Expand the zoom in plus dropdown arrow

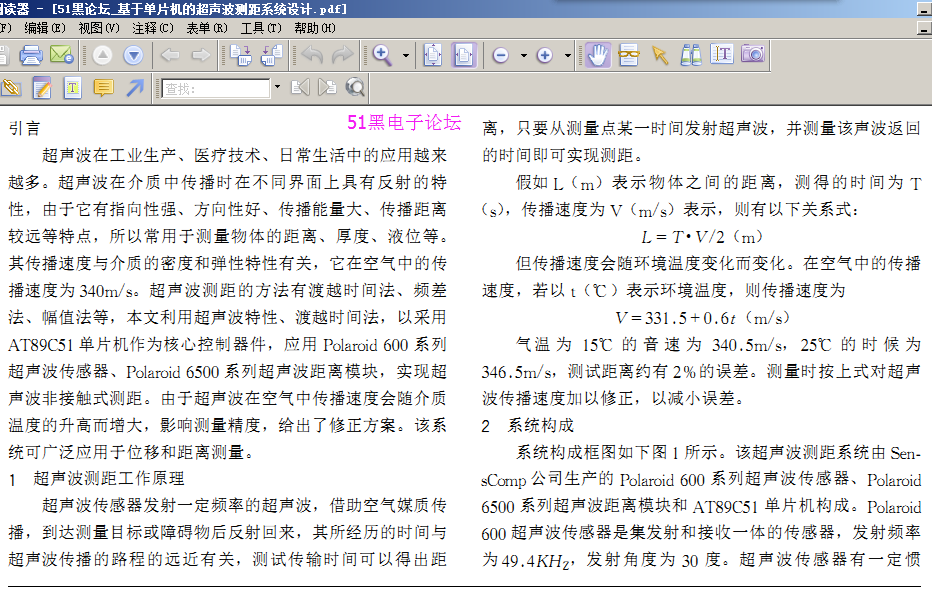(x=567, y=55)
